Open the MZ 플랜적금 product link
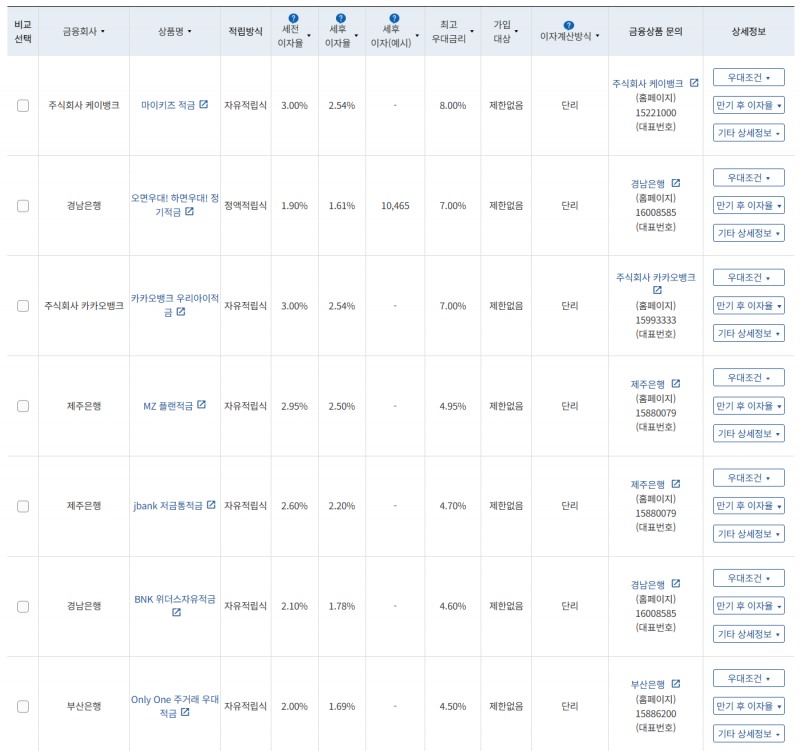 [168, 406]
